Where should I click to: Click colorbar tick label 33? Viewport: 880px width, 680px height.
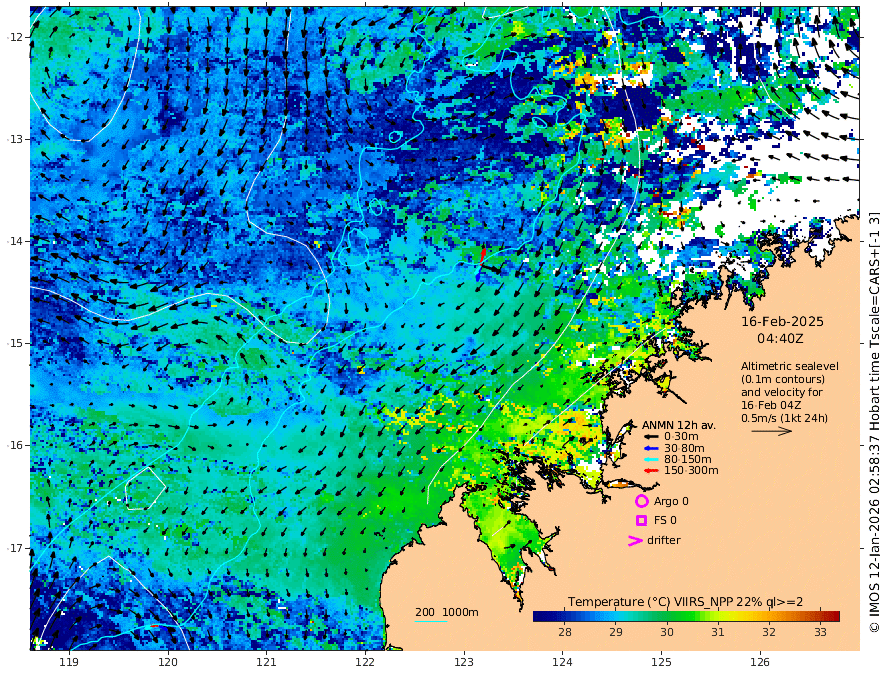821,632
